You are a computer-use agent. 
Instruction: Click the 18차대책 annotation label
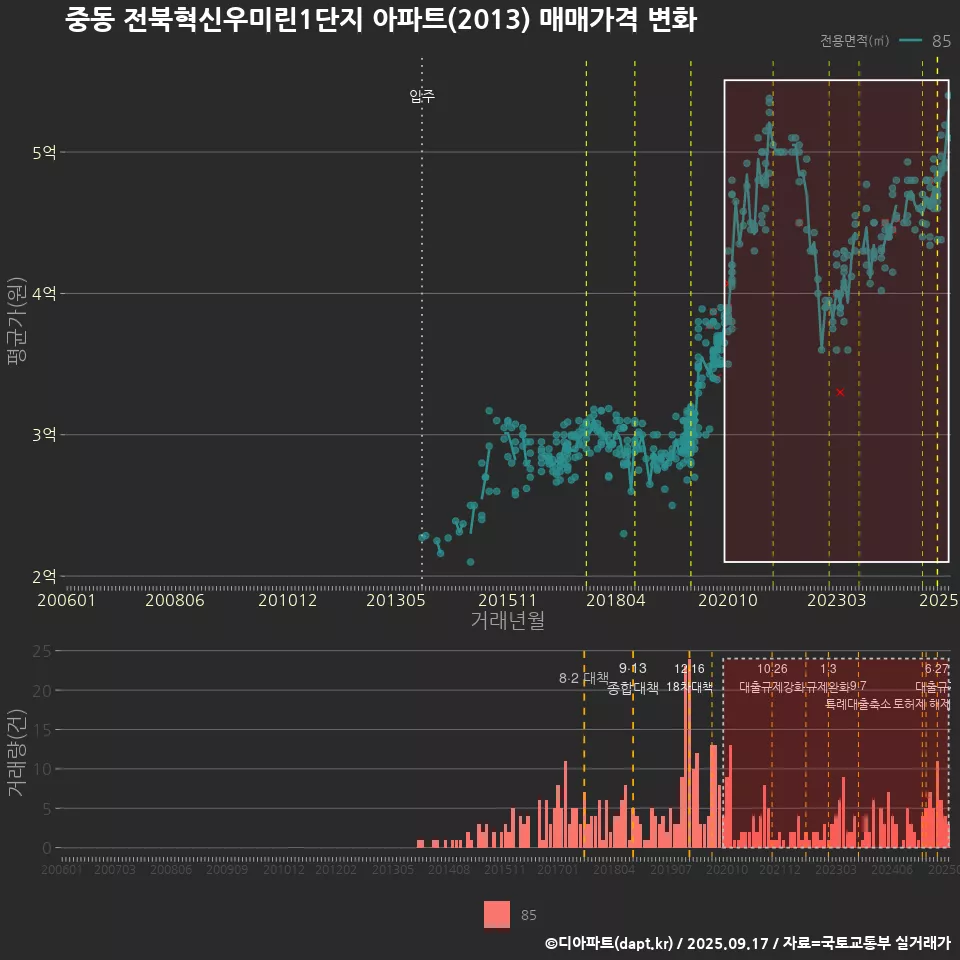tap(689, 687)
